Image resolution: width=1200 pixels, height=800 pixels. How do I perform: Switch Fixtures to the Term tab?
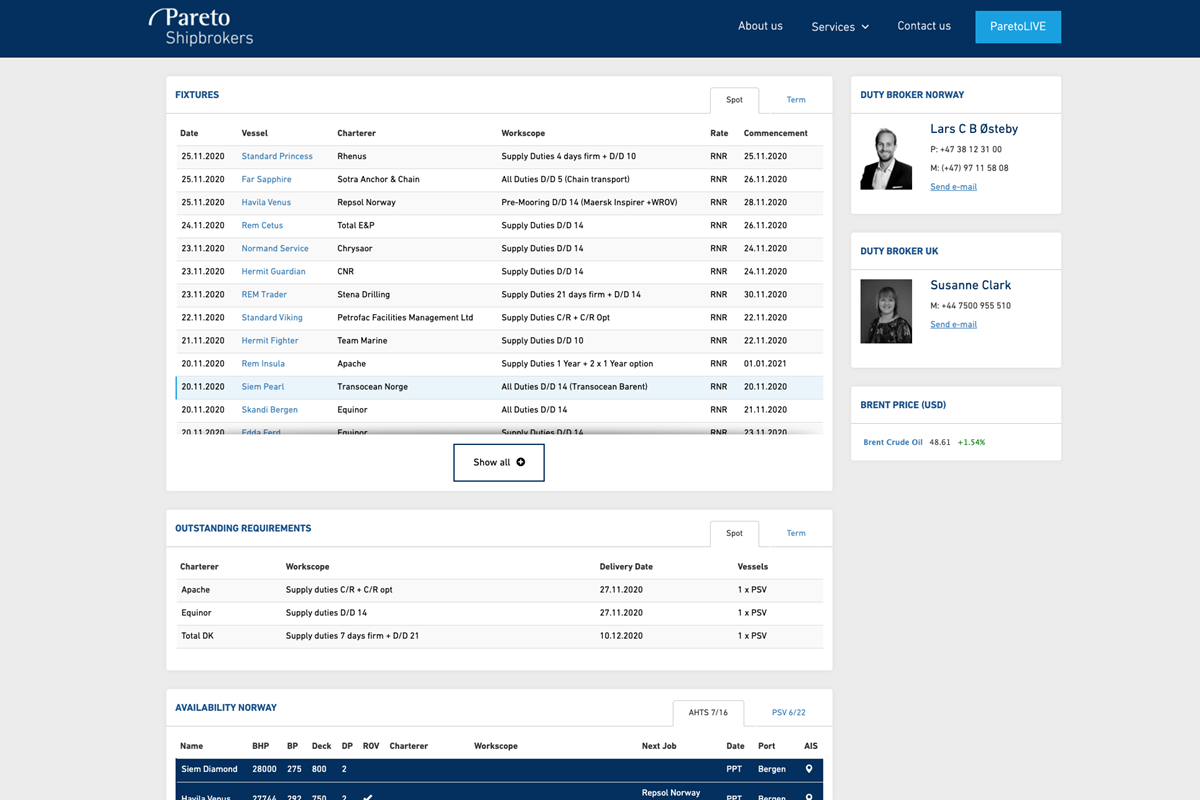click(x=796, y=100)
